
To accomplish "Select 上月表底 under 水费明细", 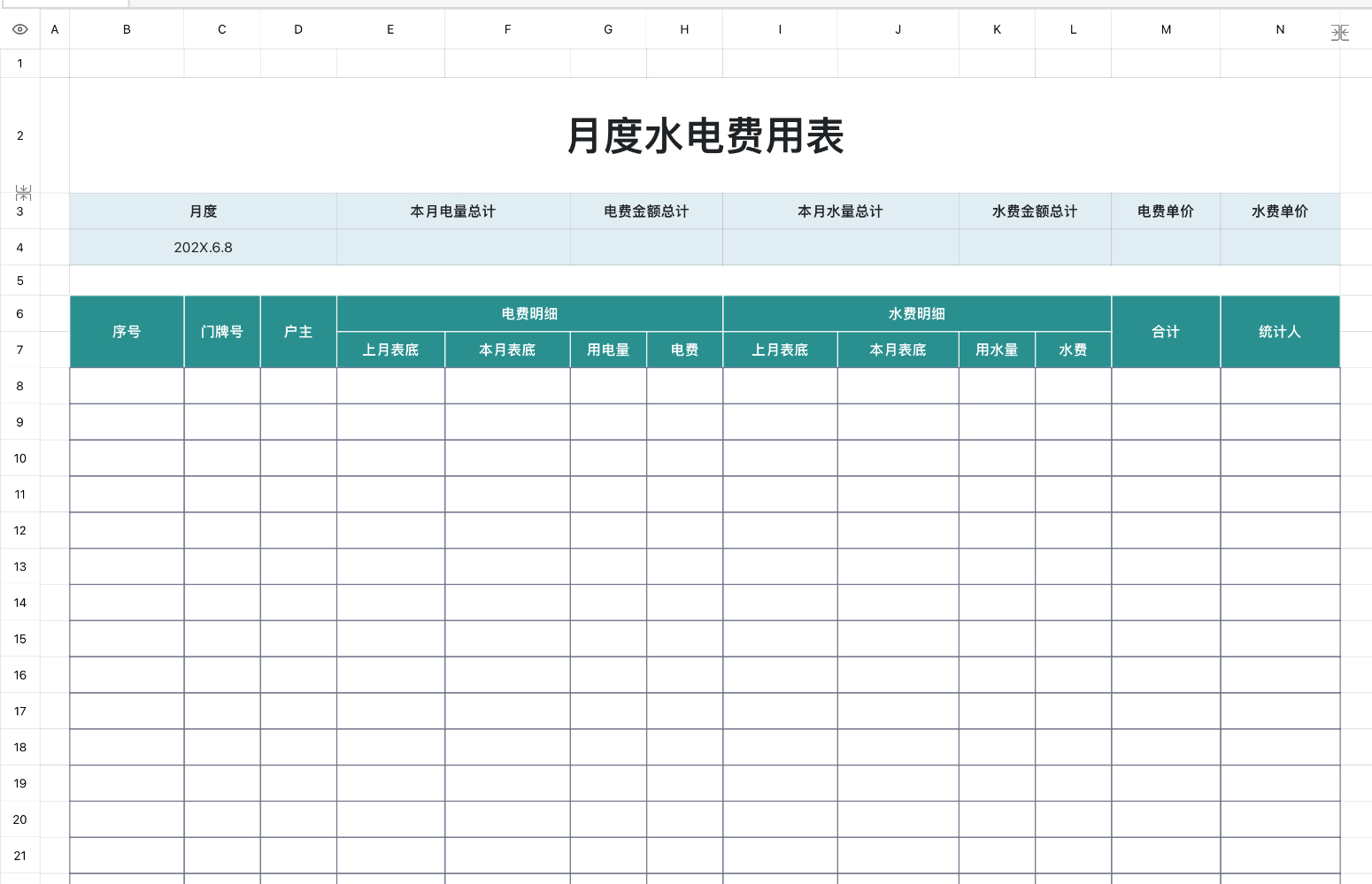I will click(x=780, y=350).
